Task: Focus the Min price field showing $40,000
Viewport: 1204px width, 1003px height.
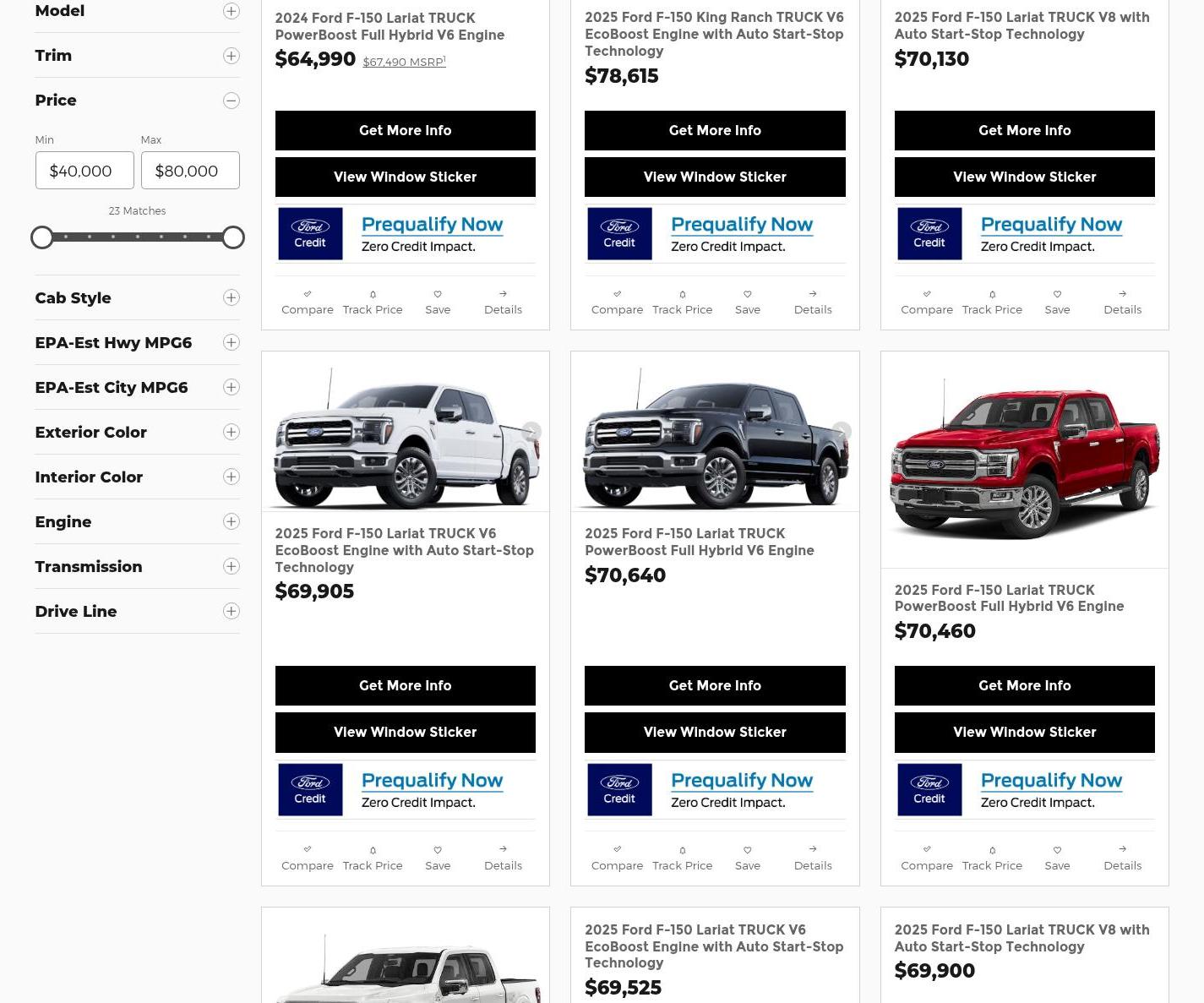Action: pyautogui.click(x=84, y=171)
